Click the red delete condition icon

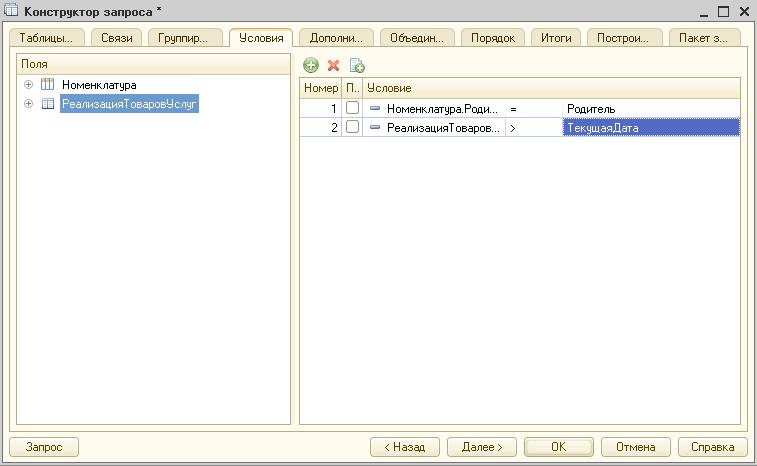pyautogui.click(x=334, y=65)
